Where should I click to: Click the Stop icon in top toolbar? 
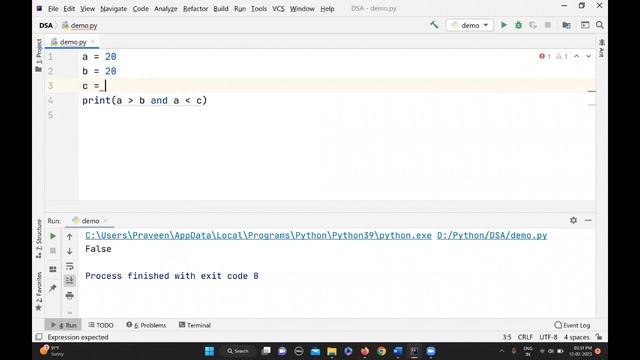pos(548,25)
